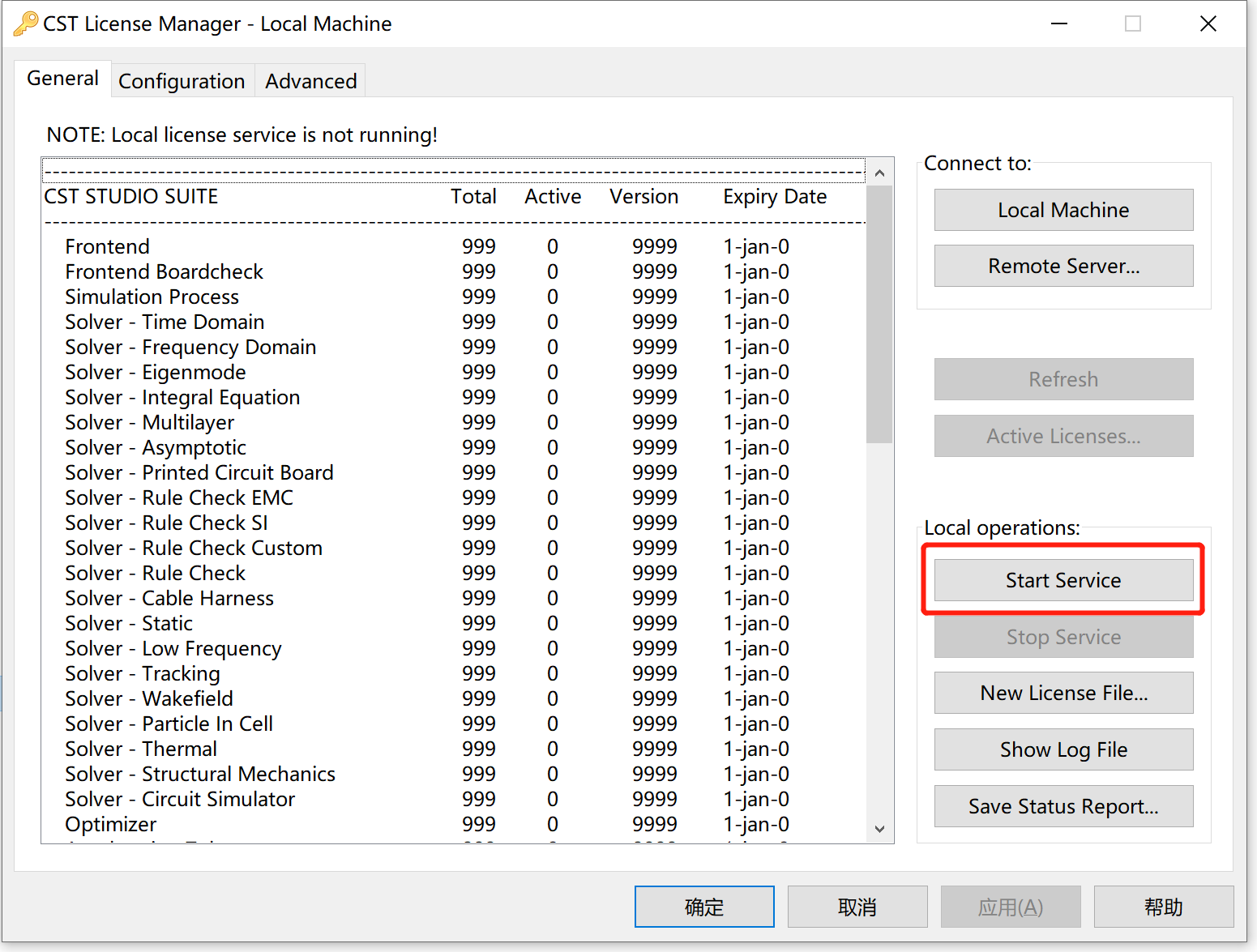The width and height of the screenshot is (1257, 952).
Task: Select Solver - Time Domain row
Action: click(x=454, y=322)
